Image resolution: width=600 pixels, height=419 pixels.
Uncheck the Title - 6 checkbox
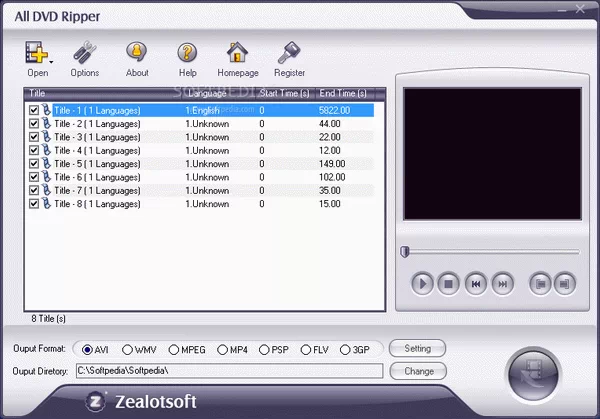click(x=34, y=177)
